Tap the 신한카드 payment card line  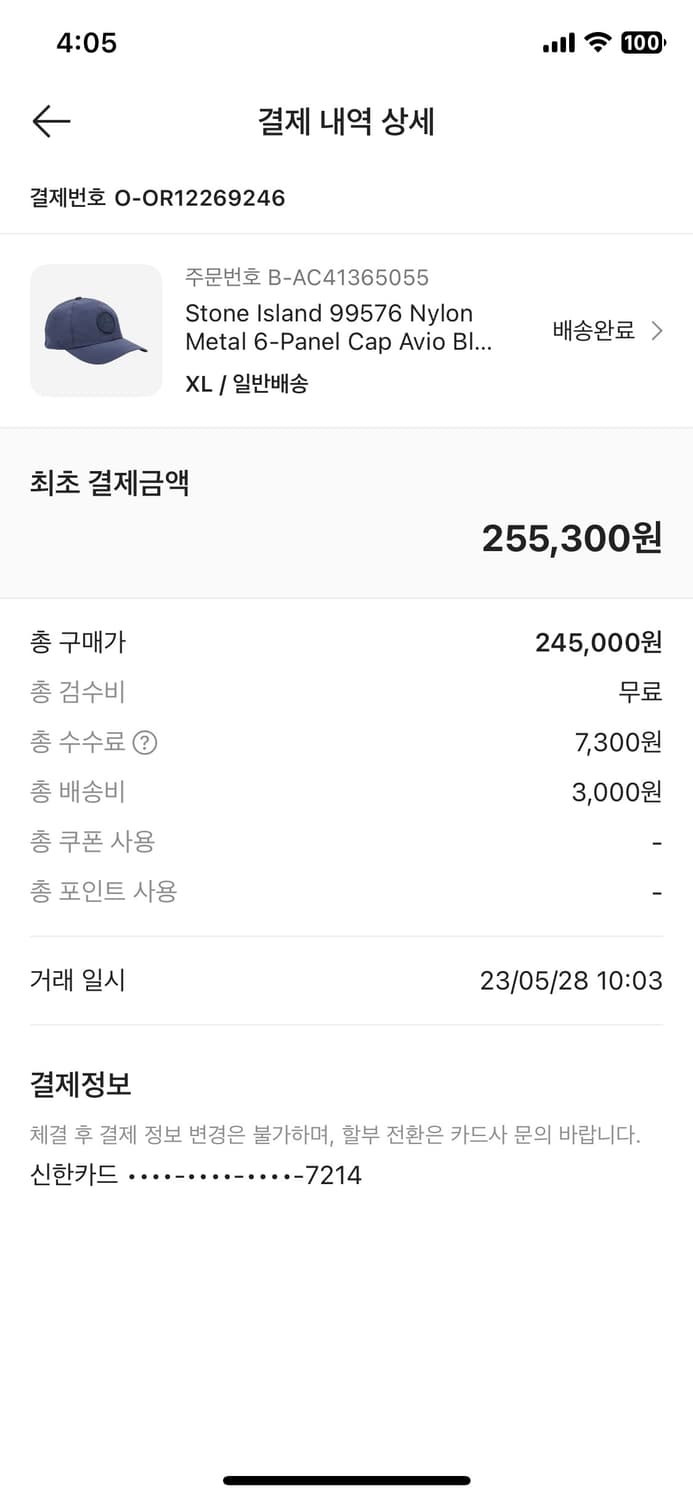196,1175
